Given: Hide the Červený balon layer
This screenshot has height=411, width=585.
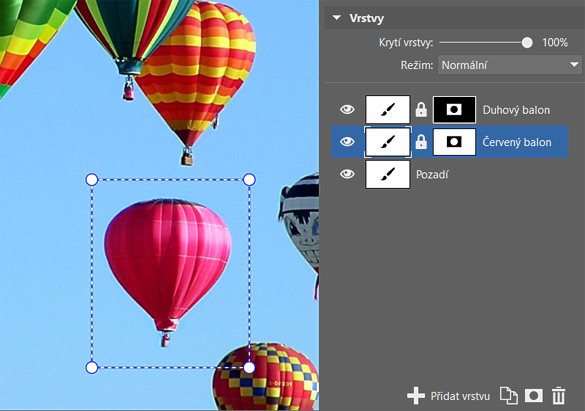Looking at the screenshot, I should pyautogui.click(x=347, y=142).
